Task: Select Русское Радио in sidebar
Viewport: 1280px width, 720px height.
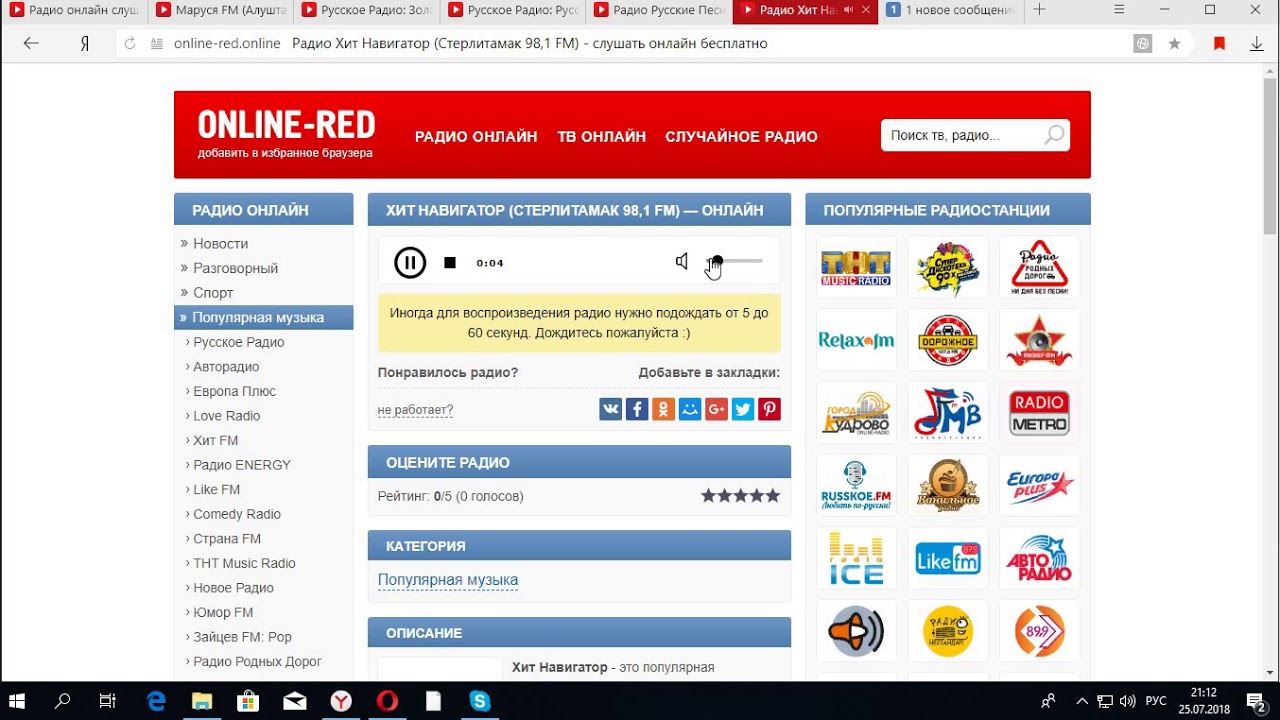Action: click(238, 342)
